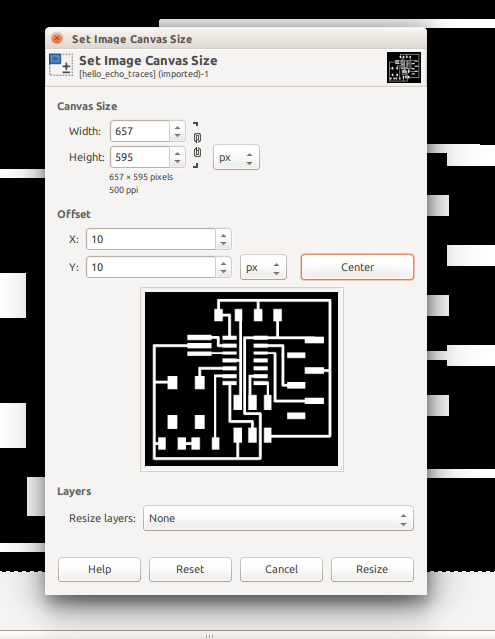Viewport: 495px width, 639px height.
Task: Toggle the width-height chain link
Action: click(x=197, y=145)
